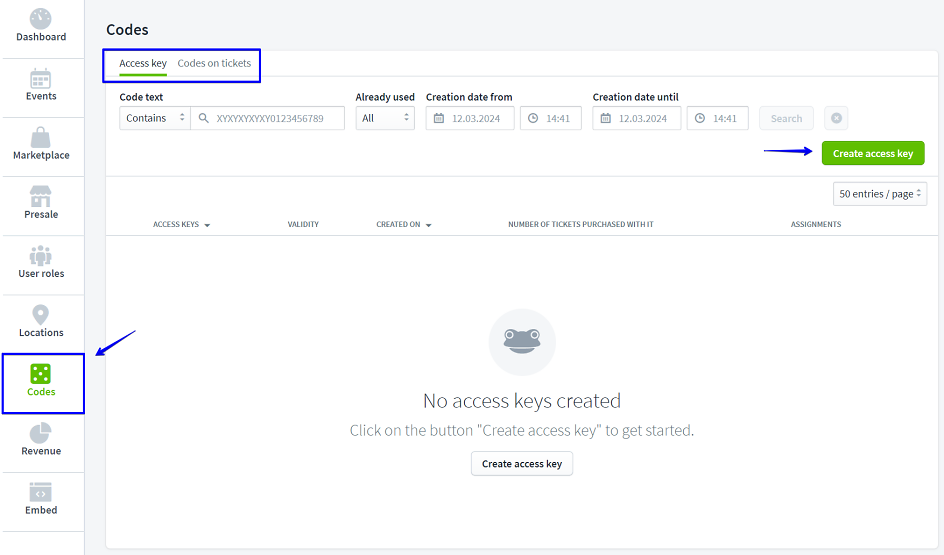The width and height of the screenshot is (944, 555).
Task: Switch to the Codes on tickets tab
Action: click(x=214, y=64)
